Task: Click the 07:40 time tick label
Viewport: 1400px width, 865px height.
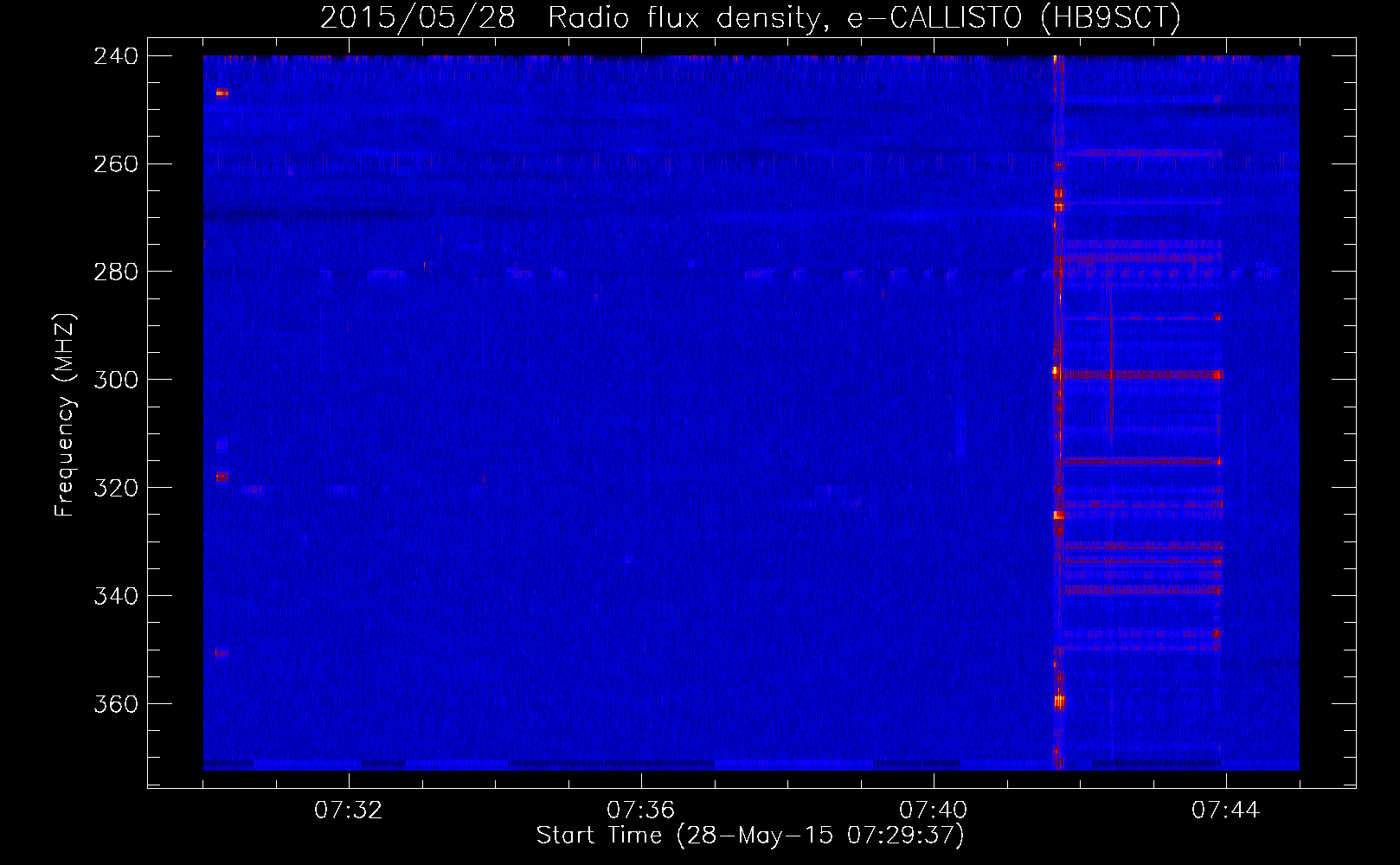Action: (x=934, y=811)
